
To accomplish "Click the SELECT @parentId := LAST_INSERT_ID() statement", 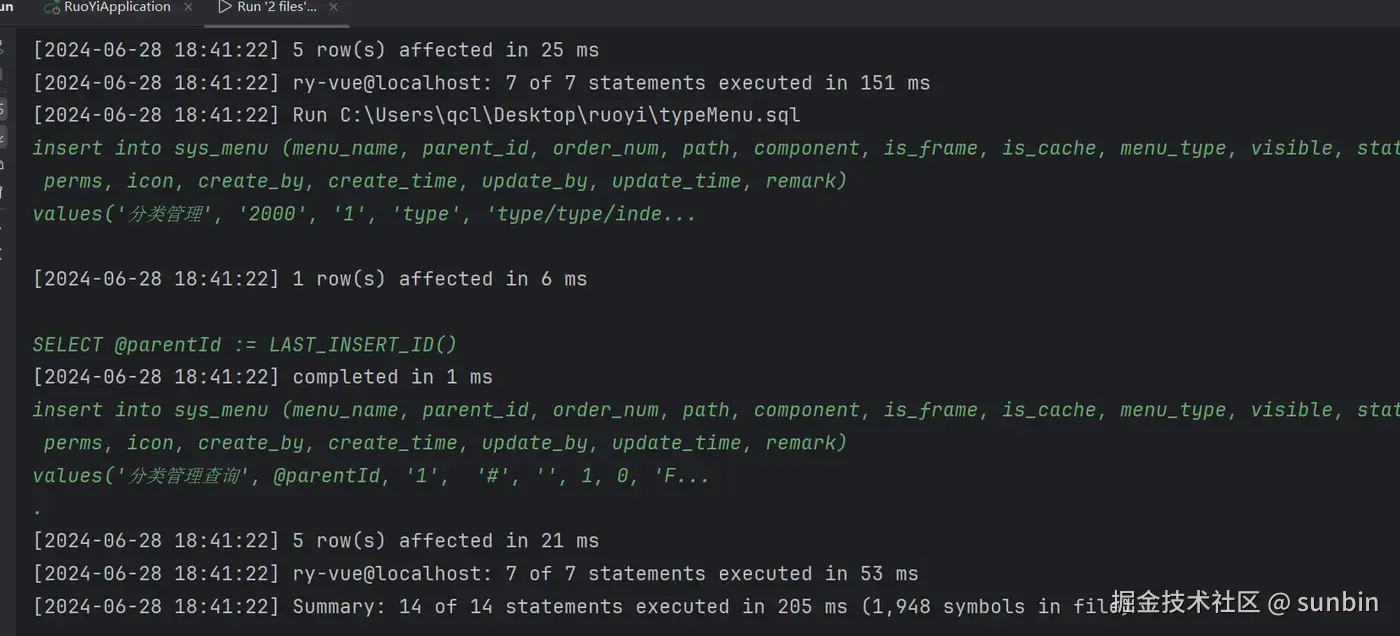I will point(245,344).
